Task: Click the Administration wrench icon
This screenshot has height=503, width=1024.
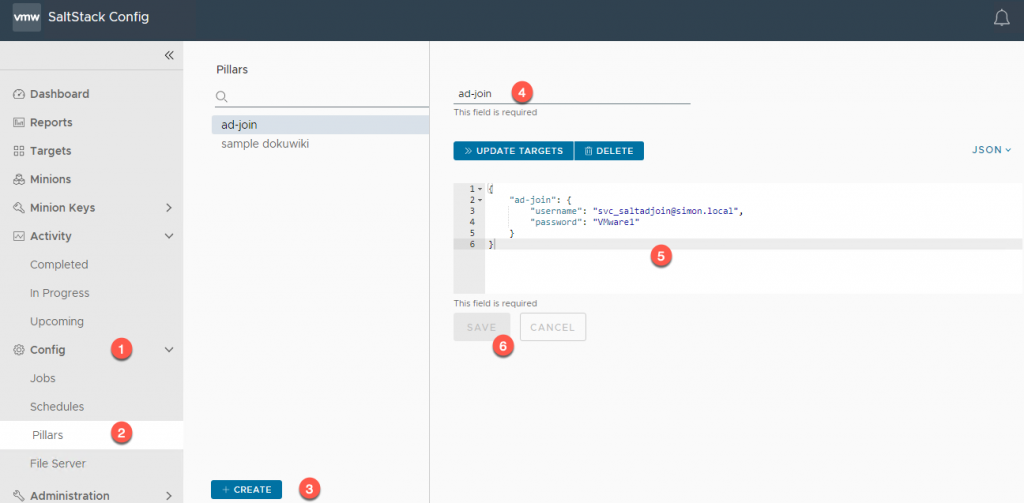Action: tap(19, 496)
